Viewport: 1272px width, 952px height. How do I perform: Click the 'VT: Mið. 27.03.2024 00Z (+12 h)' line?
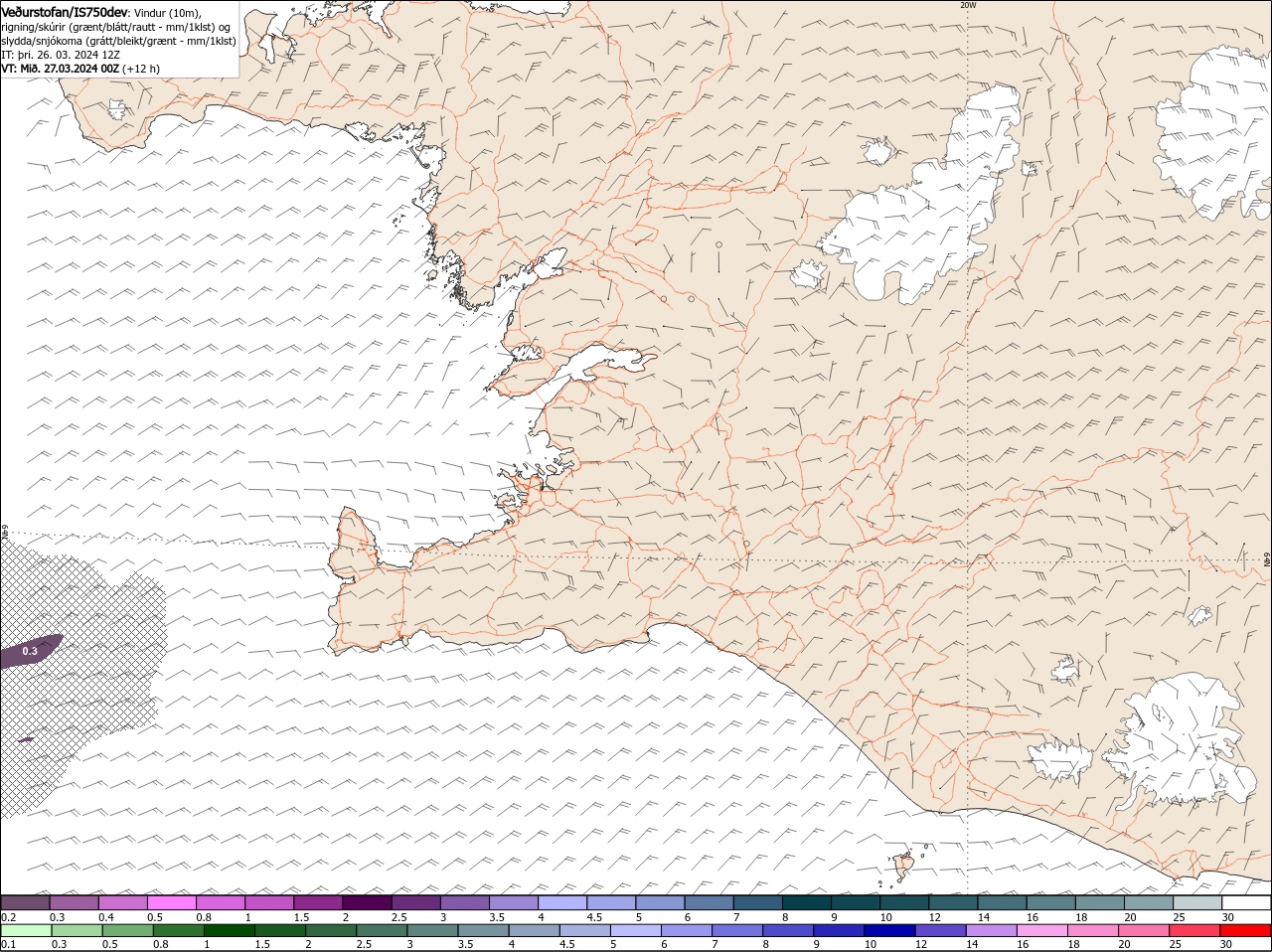coord(80,69)
